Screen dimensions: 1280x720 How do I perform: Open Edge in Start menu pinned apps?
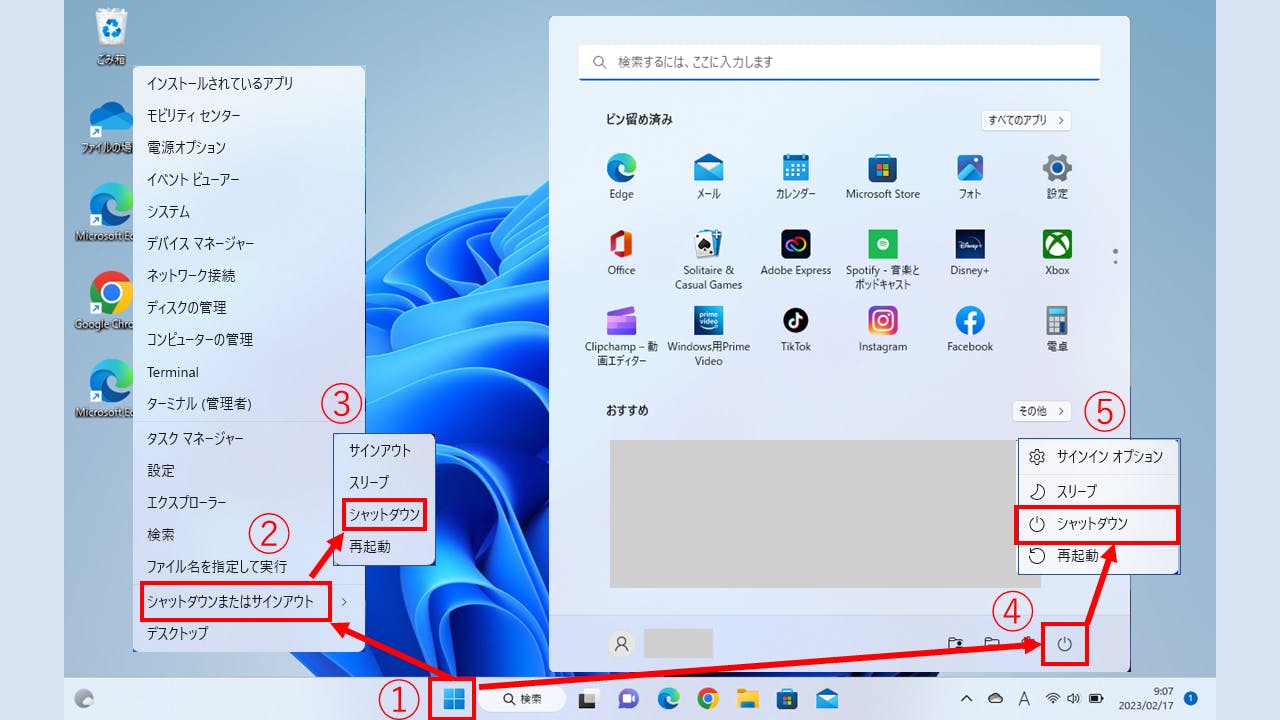click(621, 176)
